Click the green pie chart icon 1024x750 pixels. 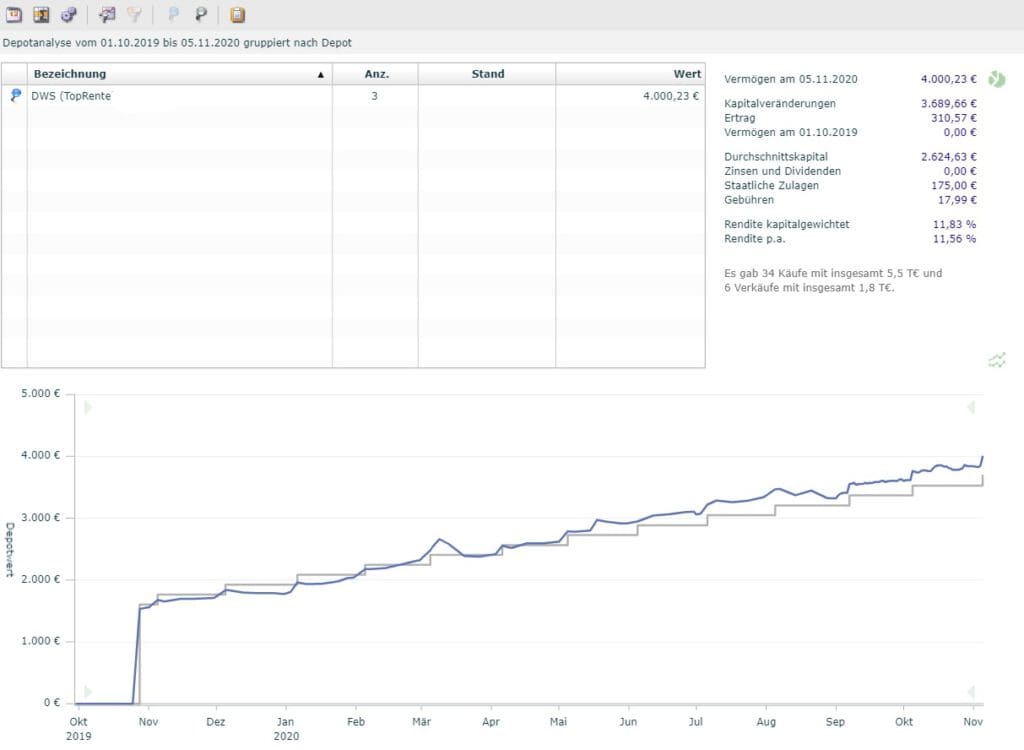997,80
